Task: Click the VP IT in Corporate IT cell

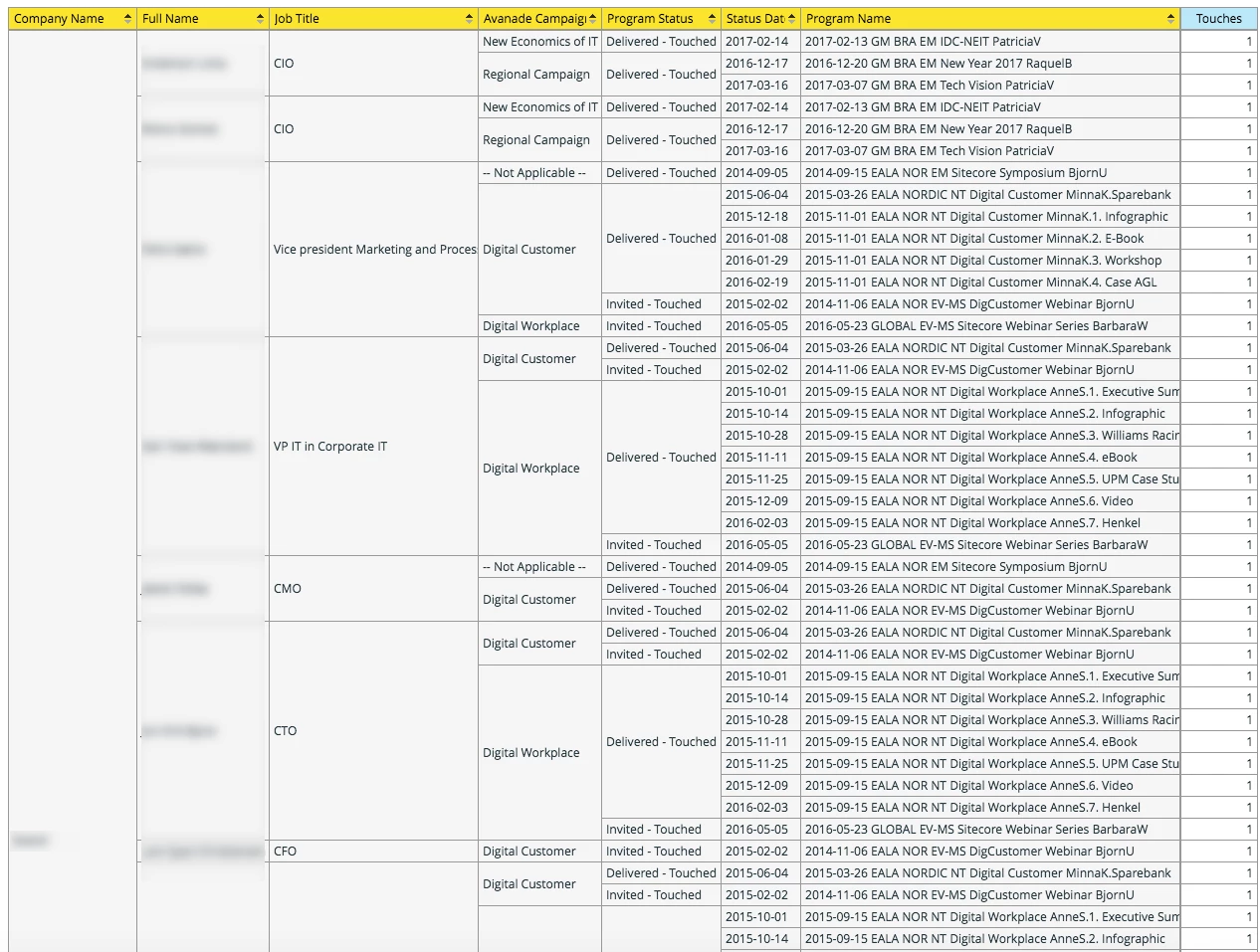Action: (374, 447)
